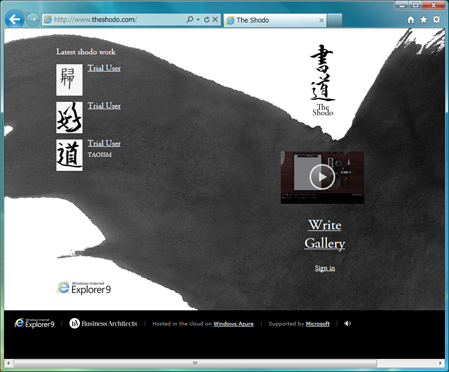Open the second calligraphy thumbnail
Screen dimensions: 449x372
click(x=69, y=117)
